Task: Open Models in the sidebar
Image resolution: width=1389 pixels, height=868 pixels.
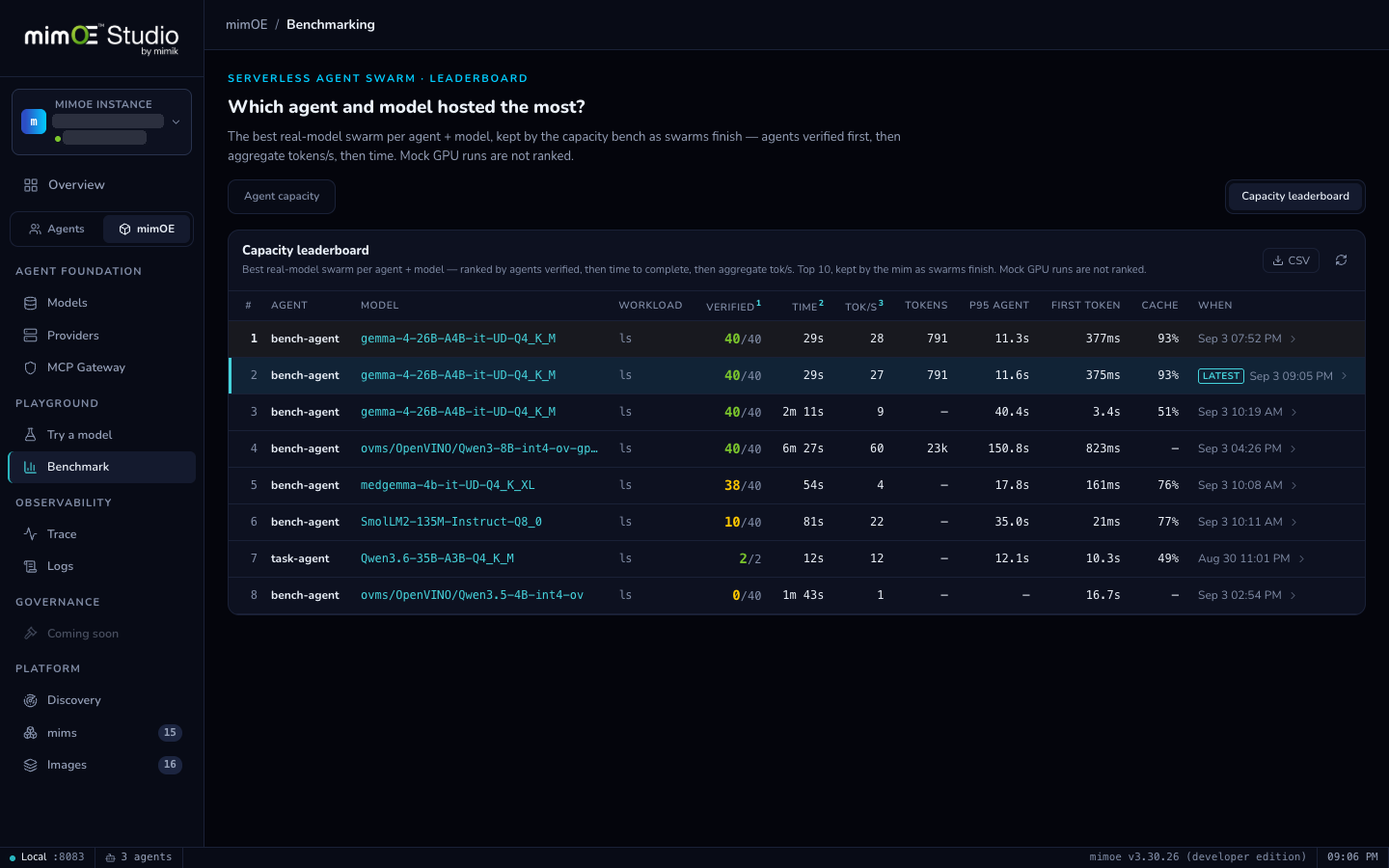Action: 101,303
